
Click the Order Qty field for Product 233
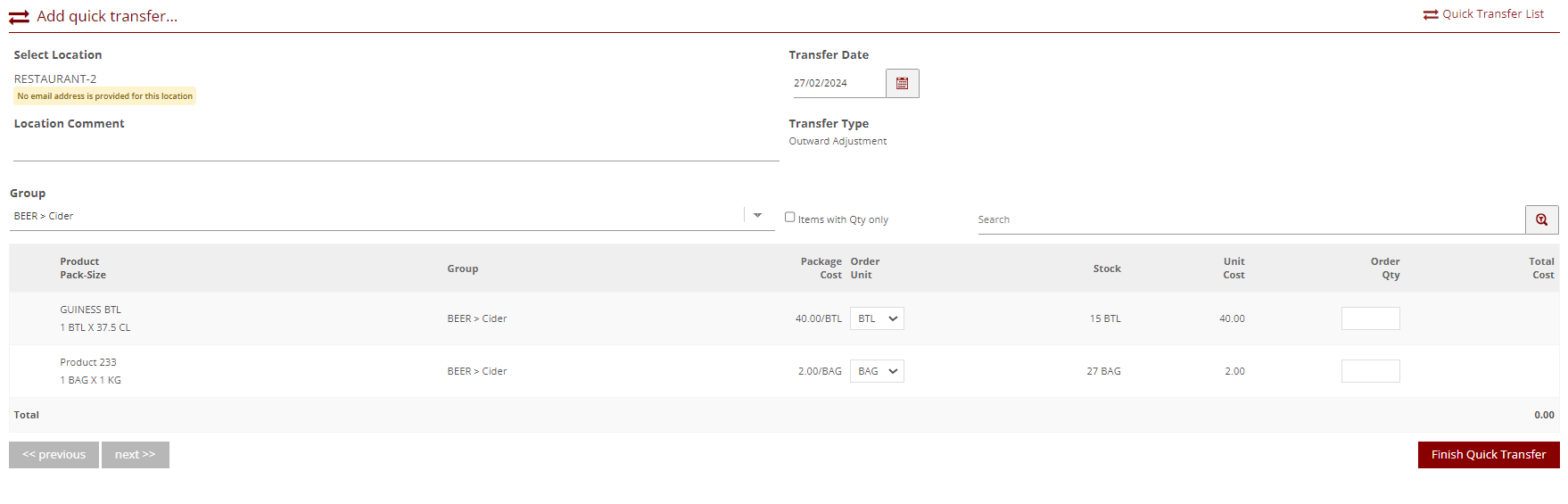tap(1370, 371)
